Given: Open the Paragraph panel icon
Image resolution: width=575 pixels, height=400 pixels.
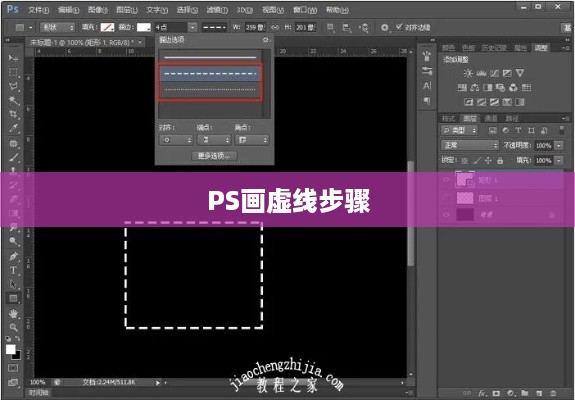Looking at the screenshot, I should pos(427,100).
